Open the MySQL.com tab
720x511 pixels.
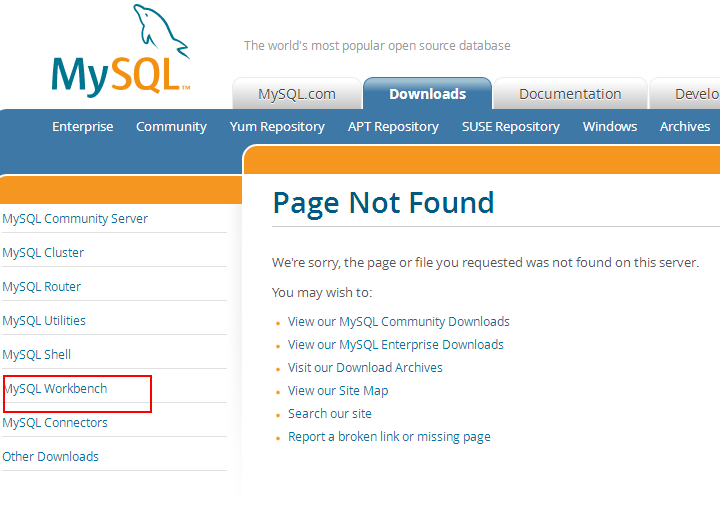(297, 94)
